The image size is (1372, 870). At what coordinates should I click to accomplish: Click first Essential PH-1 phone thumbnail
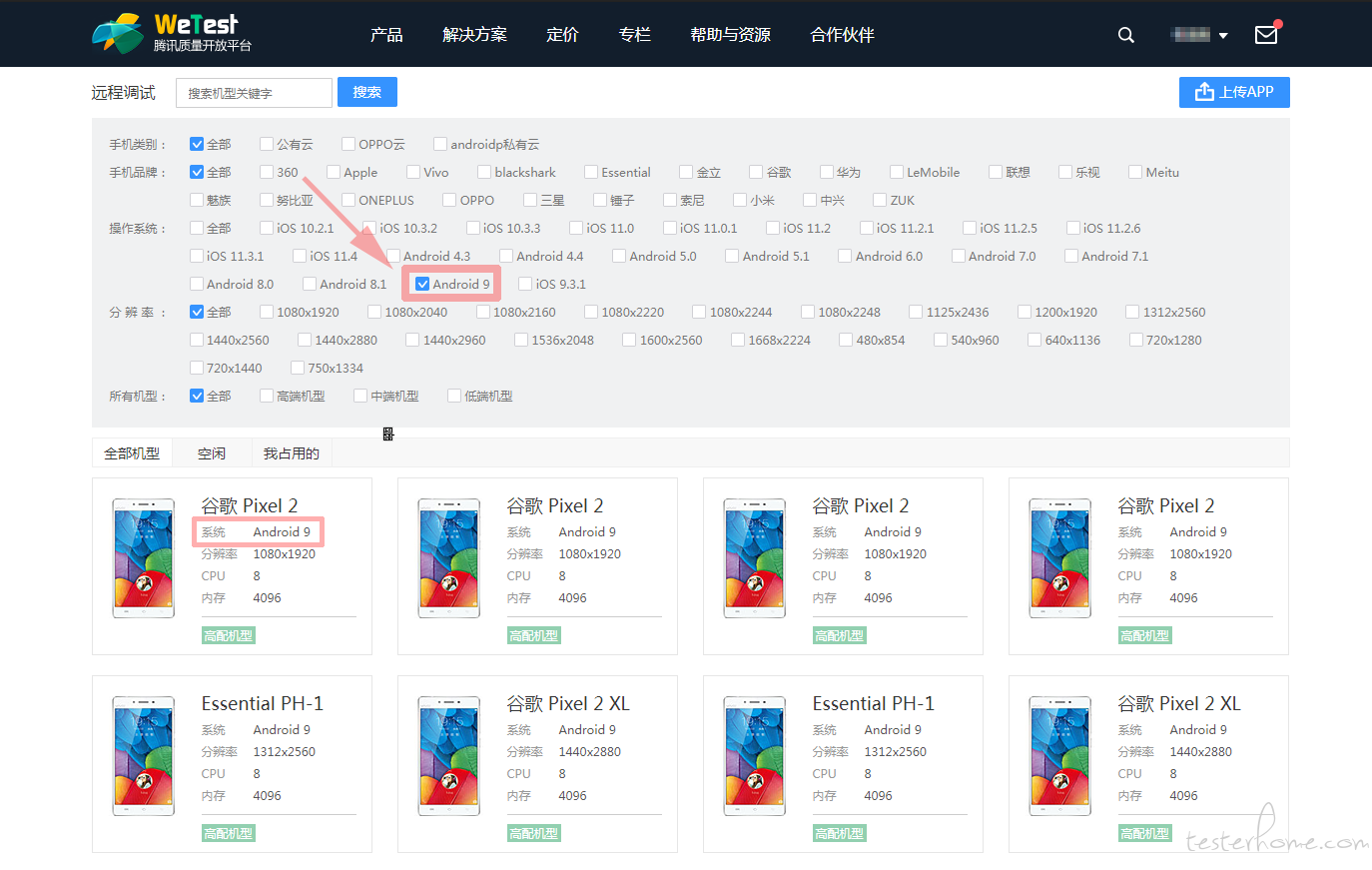point(144,755)
